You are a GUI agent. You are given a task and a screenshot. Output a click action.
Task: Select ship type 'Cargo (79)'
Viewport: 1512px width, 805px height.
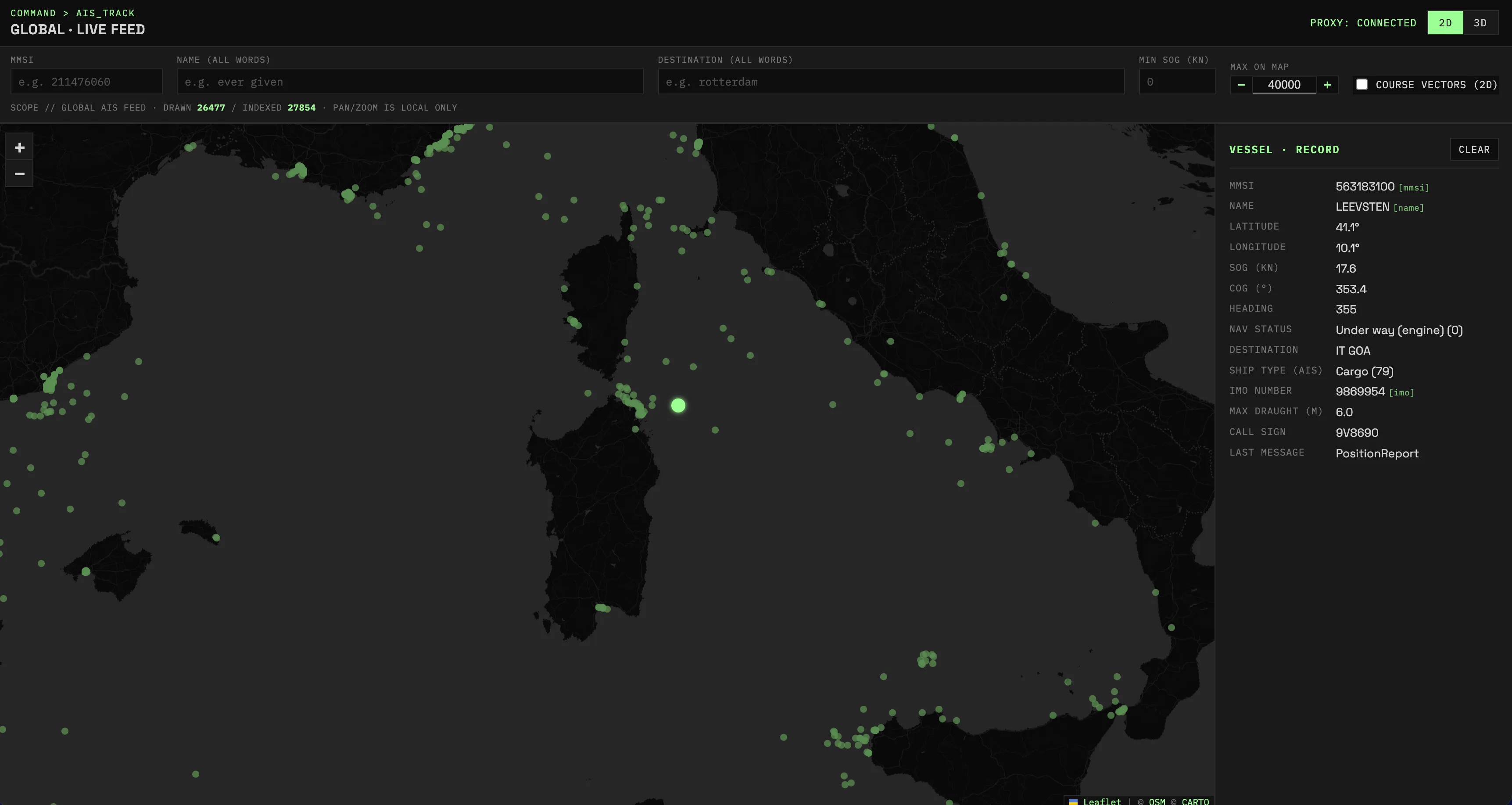[x=1365, y=371]
